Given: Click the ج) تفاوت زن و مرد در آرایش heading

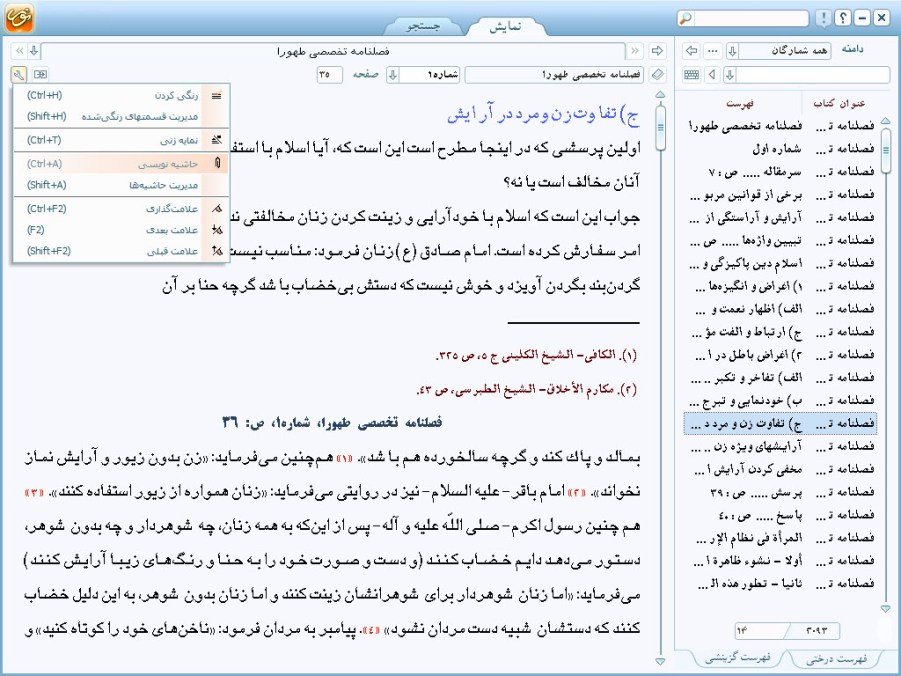Looking at the screenshot, I should coord(543,114).
